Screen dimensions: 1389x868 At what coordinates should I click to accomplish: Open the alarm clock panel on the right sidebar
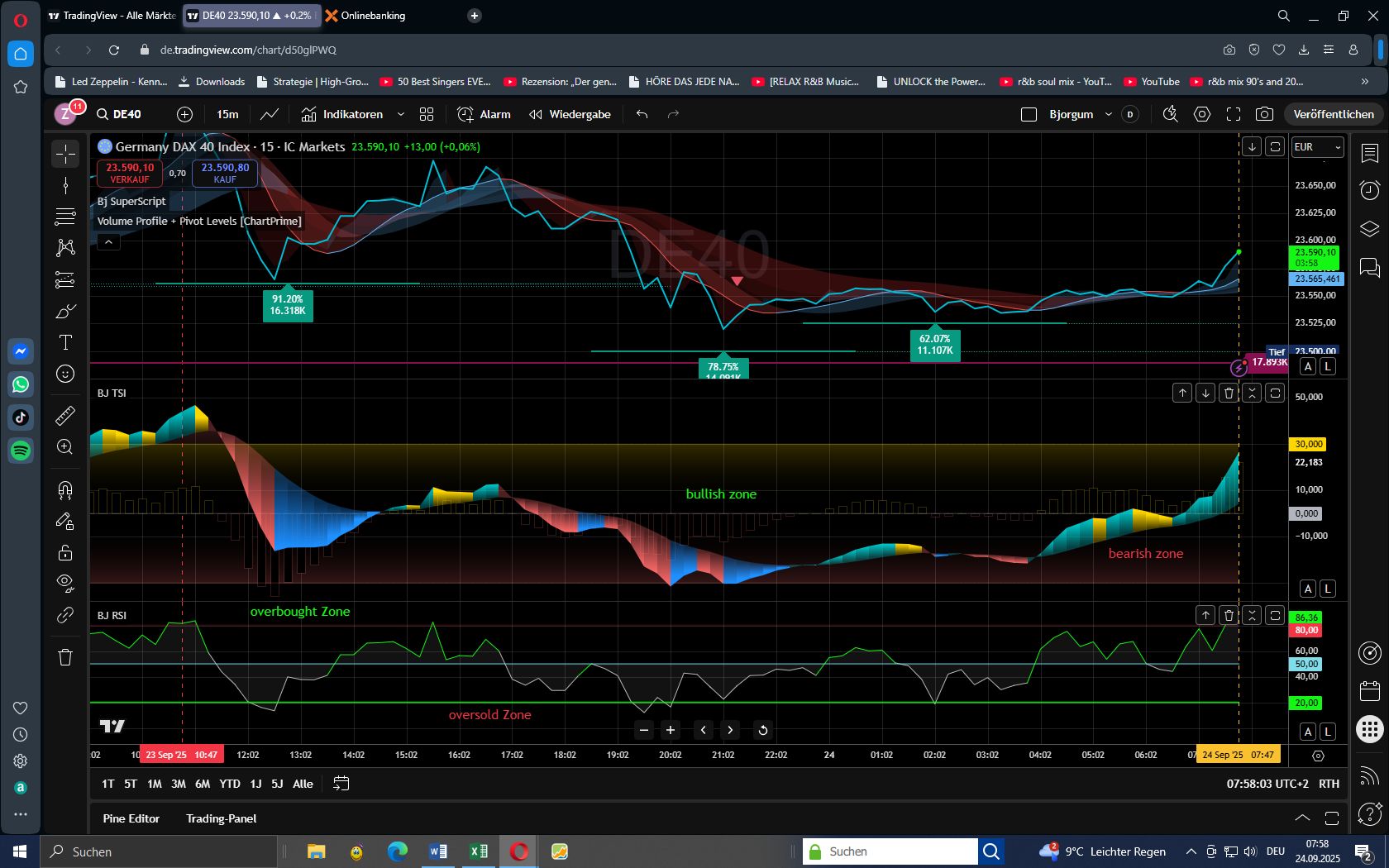pos(1369,191)
